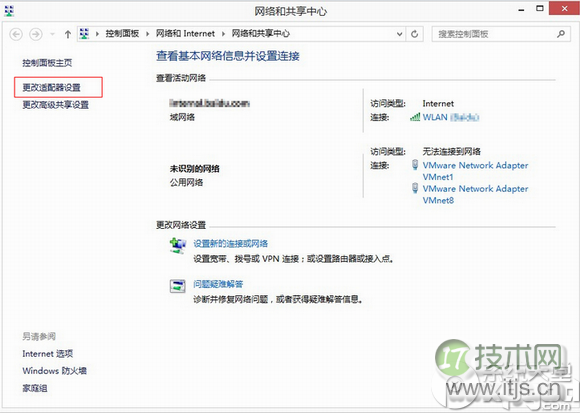The width and height of the screenshot is (580, 413).
Task: Open VMware Network Adapter VMnet8 link
Action: pos(475,194)
